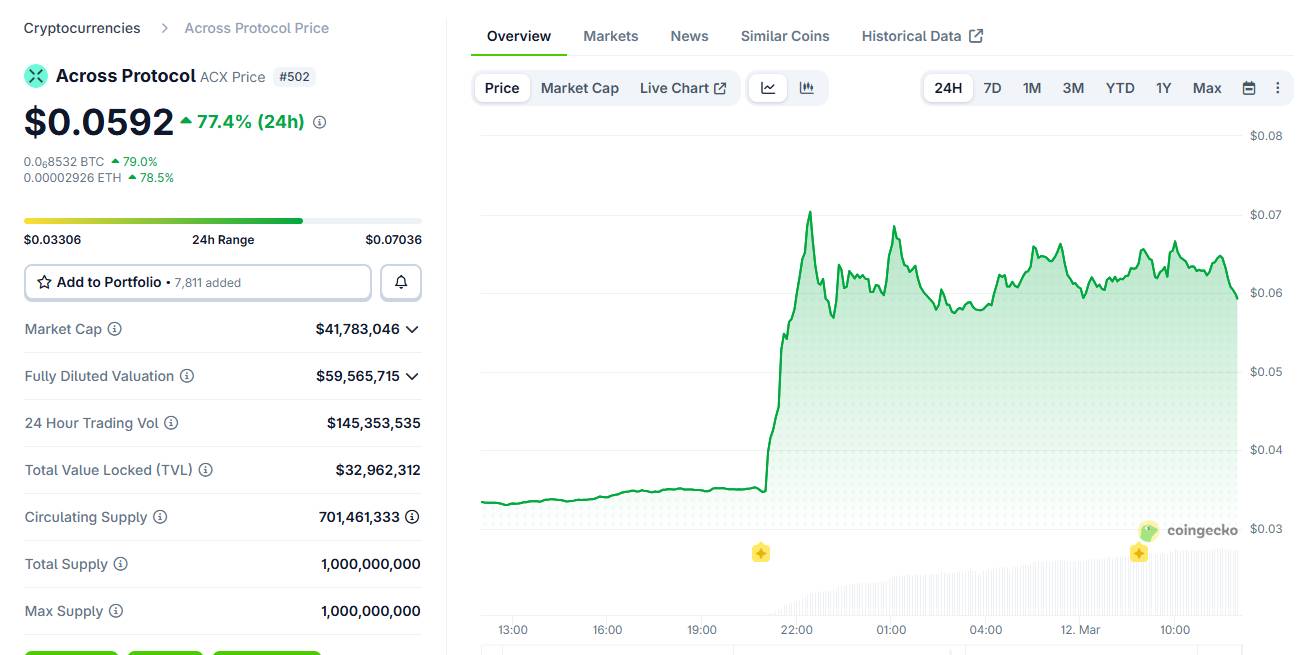The image size is (1305, 655).
Task: Open the News tab
Action: pos(688,36)
